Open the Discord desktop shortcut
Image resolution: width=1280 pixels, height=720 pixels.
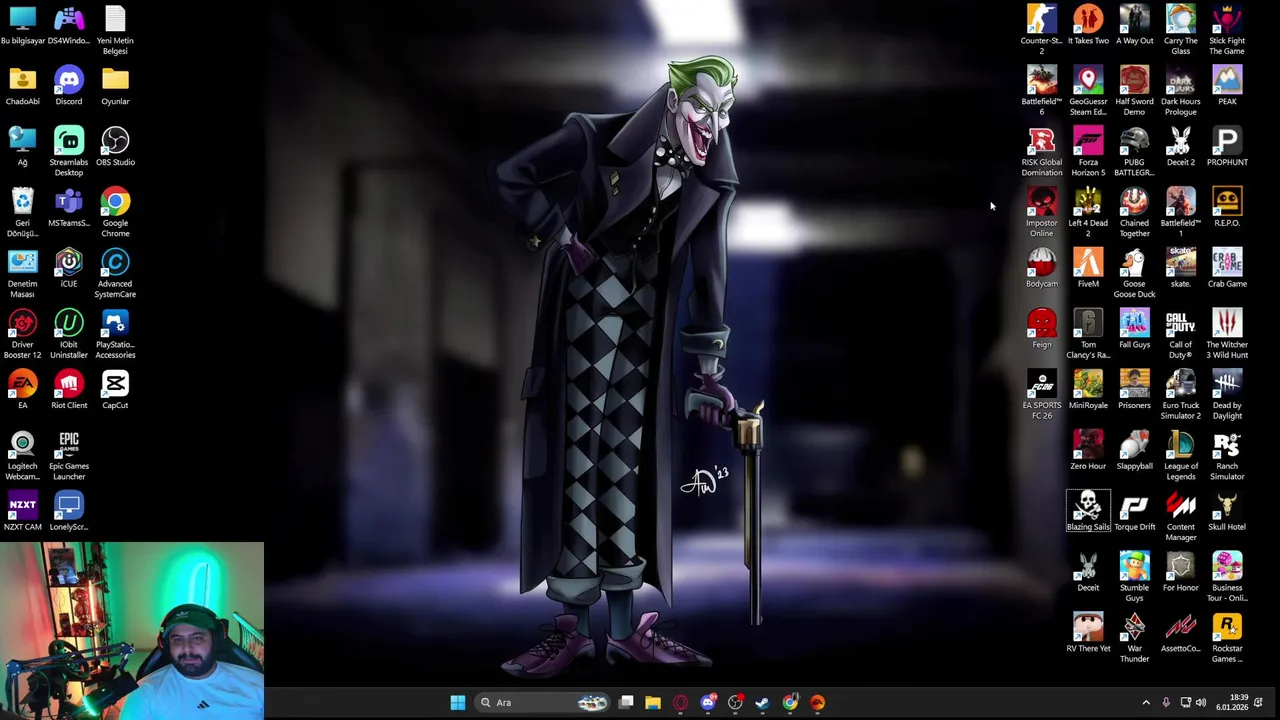[x=69, y=85]
